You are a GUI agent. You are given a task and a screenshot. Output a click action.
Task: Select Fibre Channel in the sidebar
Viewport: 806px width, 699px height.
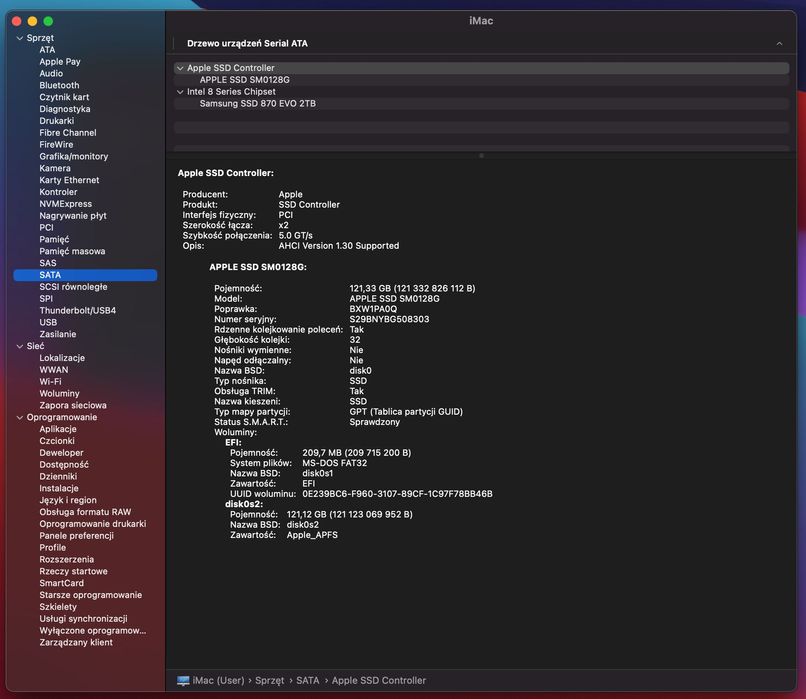[x=68, y=133]
